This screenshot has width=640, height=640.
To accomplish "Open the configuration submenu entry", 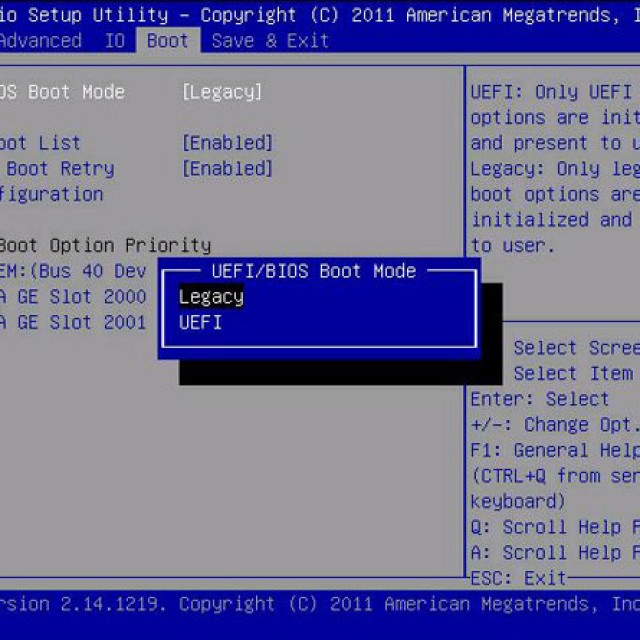I will [50, 194].
